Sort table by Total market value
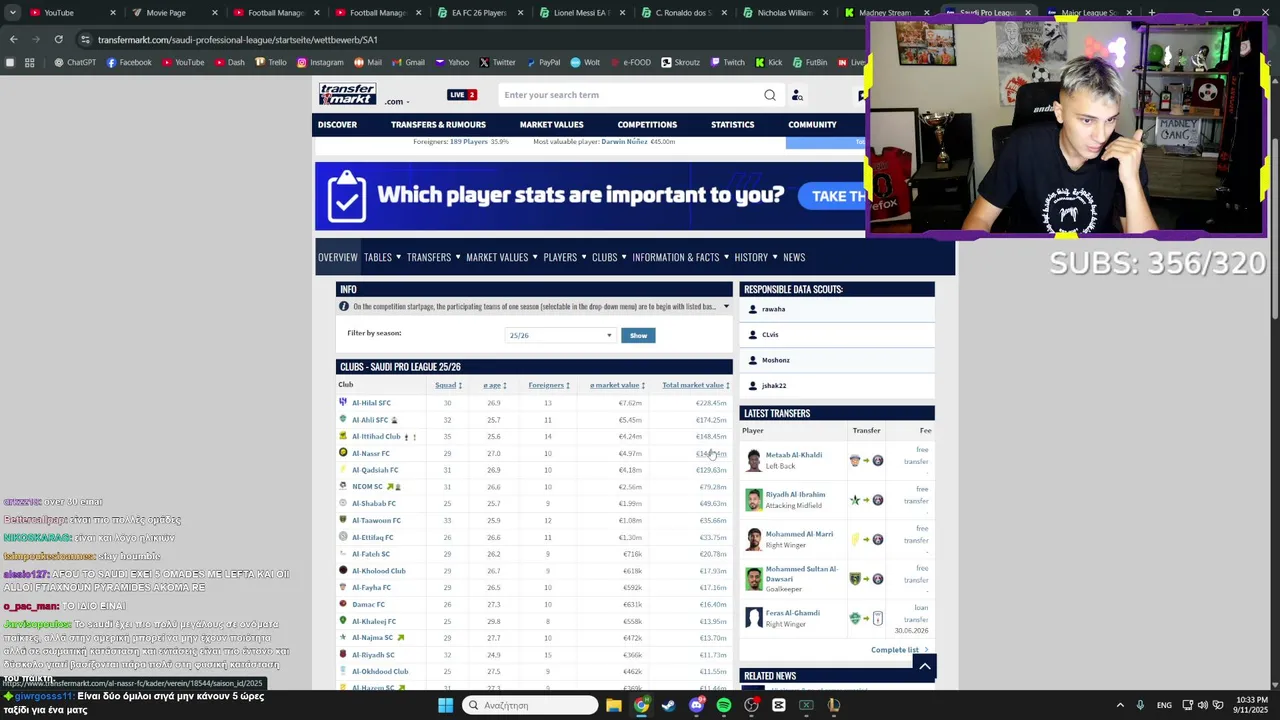Image resolution: width=1280 pixels, height=720 pixels. click(696, 385)
